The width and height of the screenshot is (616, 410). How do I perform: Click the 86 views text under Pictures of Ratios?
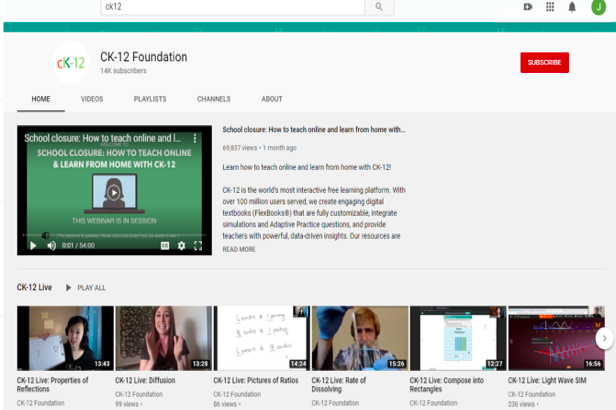click(x=225, y=404)
